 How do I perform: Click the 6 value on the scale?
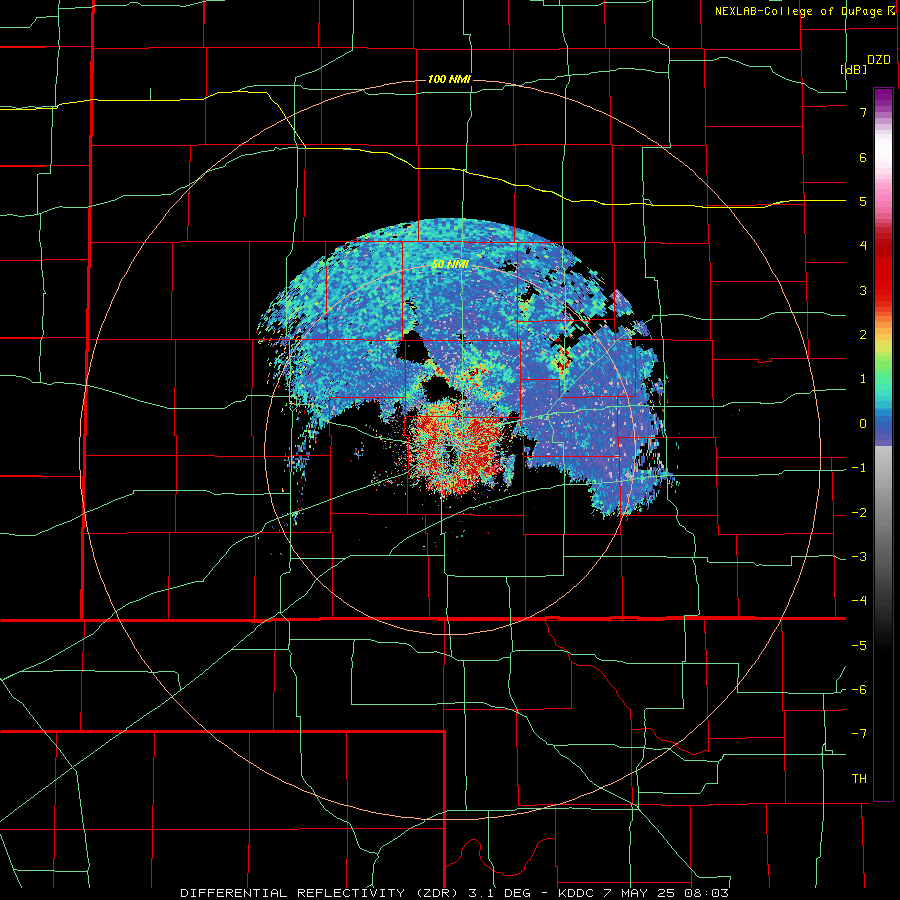pos(863,157)
